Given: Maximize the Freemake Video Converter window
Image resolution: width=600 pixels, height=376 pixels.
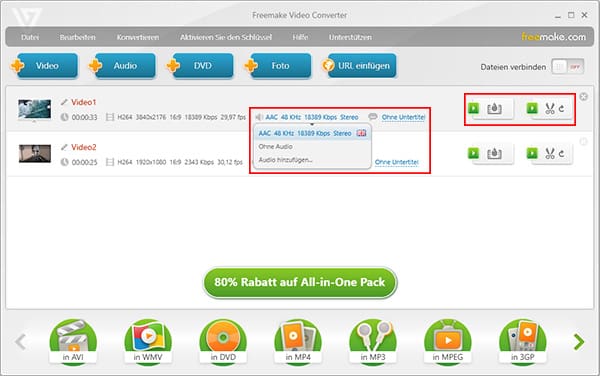Looking at the screenshot, I should (571, 15).
